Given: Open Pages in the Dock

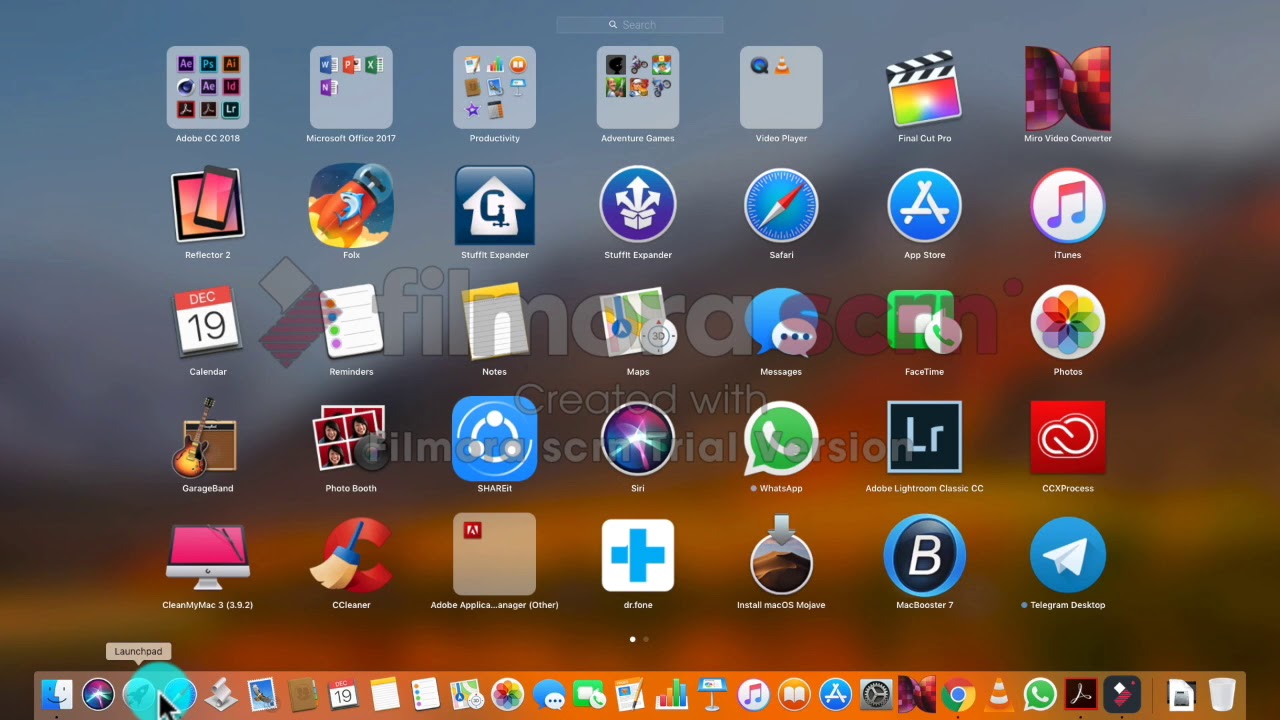Looking at the screenshot, I should [x=629, y=694].
